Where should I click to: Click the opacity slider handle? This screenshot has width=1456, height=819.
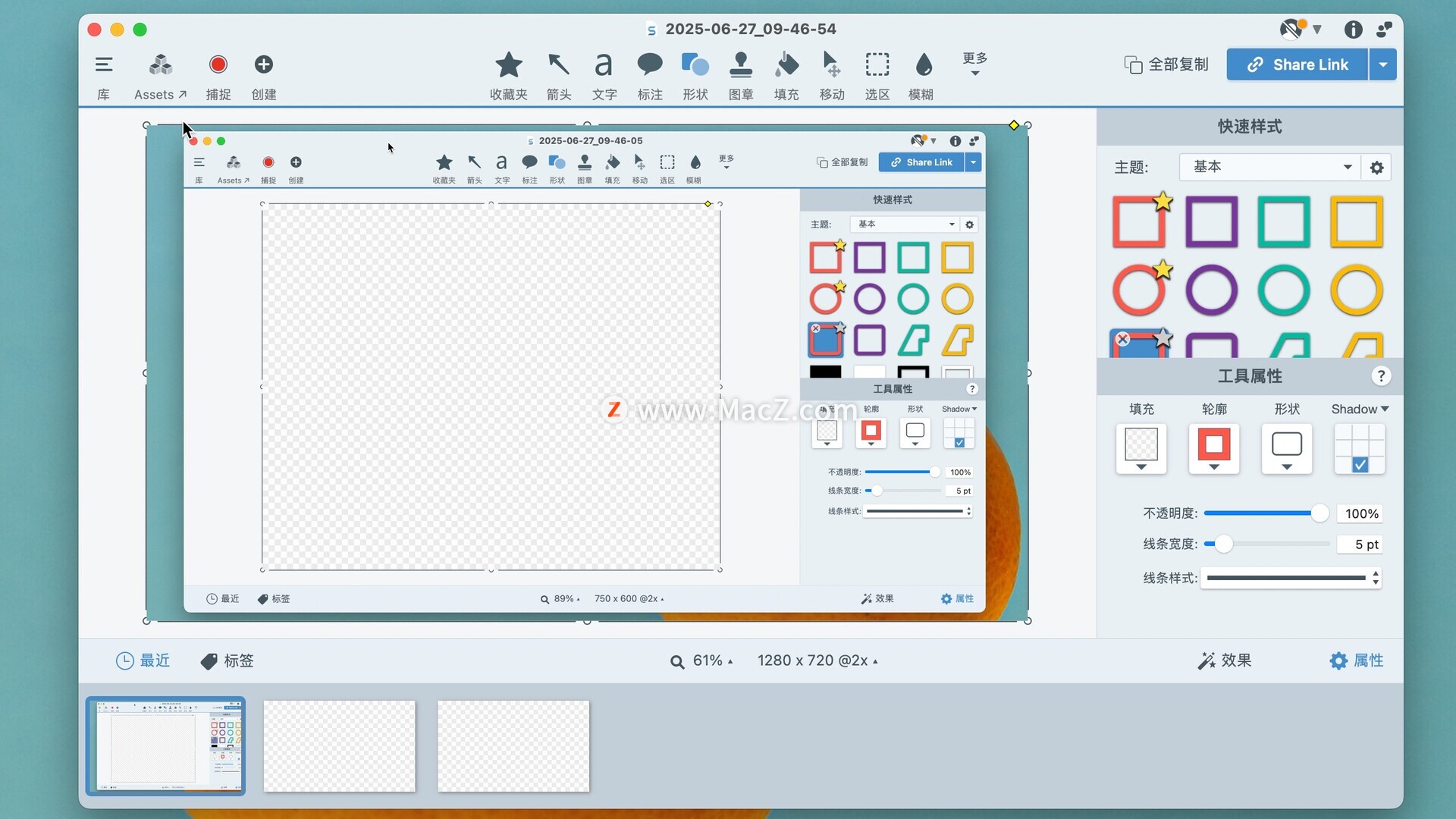coord(1319,513)
